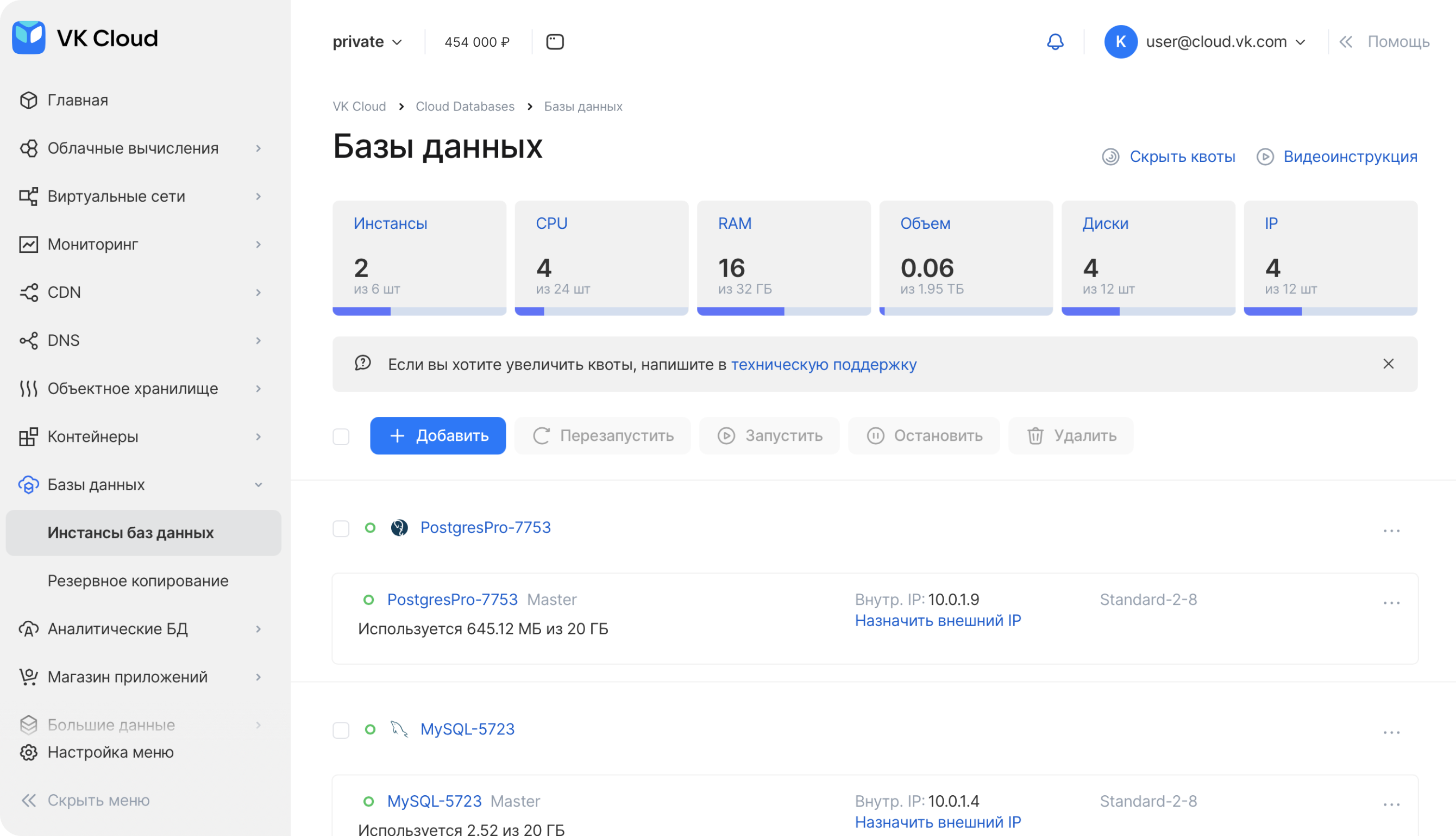This screenshot has width=1456, height=836.
Task: Open three-dots menu for MySQL-5723 instance
Action: click(x=1391, y=733)
